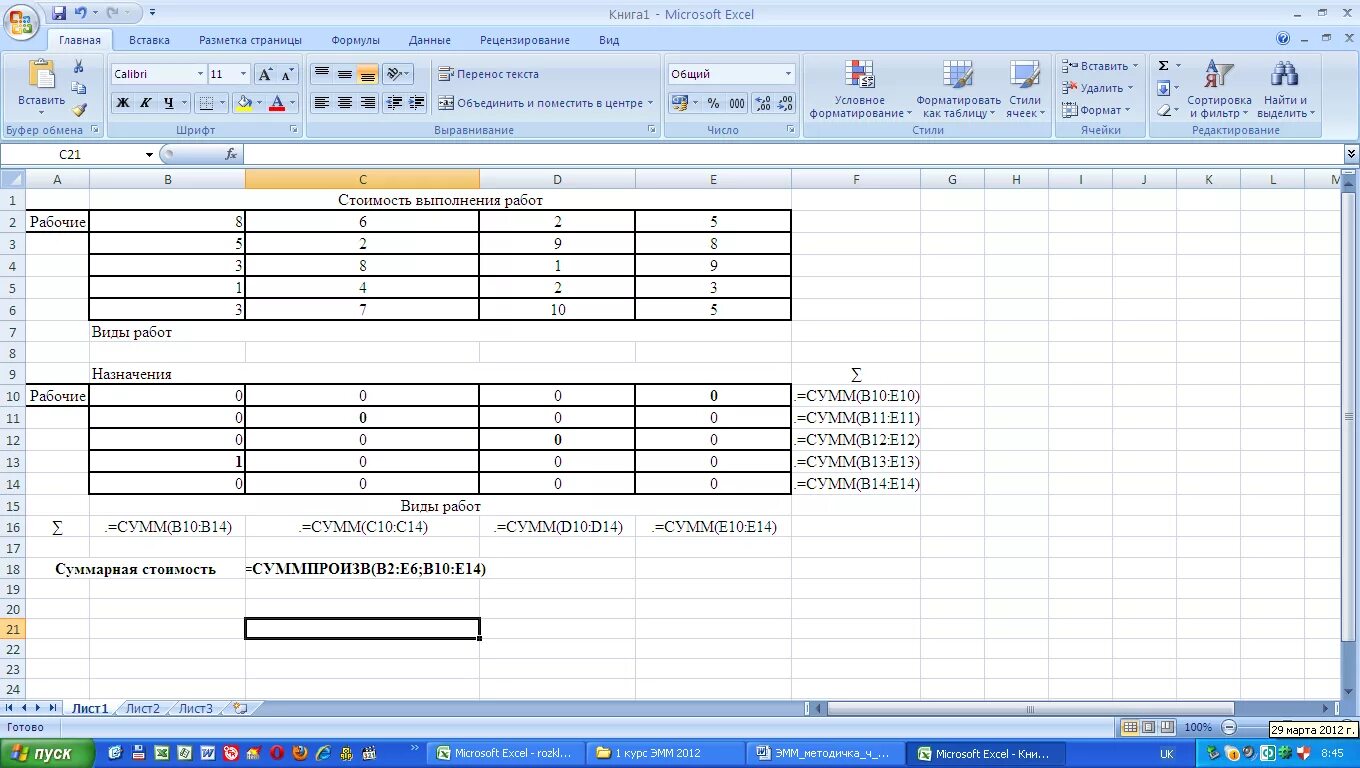This screenshot has width=1360, height=768.
Task: Apply the 000 comma style format
Action: [737, 102]
